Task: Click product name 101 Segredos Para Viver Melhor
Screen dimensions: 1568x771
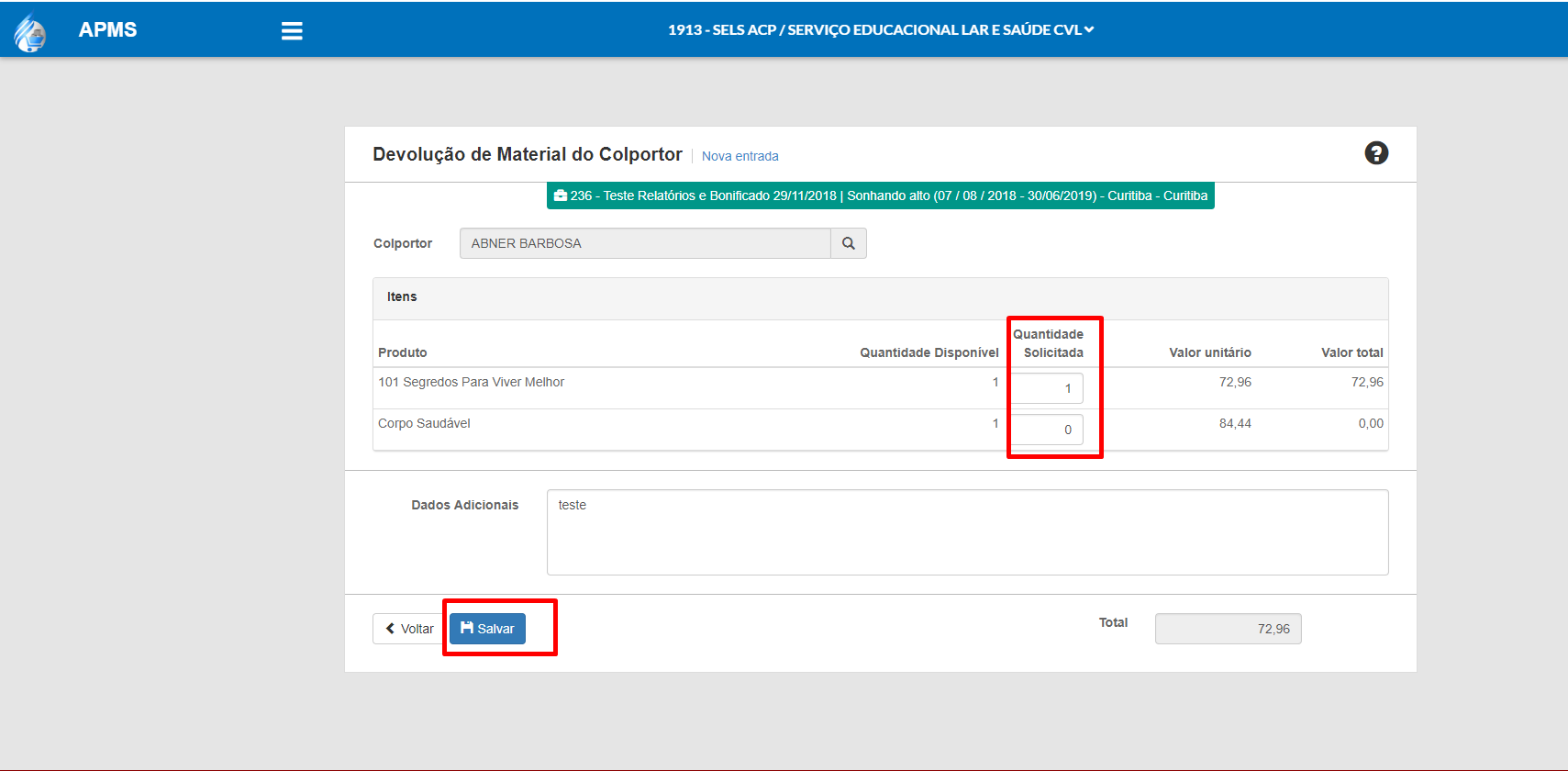Action: [x=471, y=382]
